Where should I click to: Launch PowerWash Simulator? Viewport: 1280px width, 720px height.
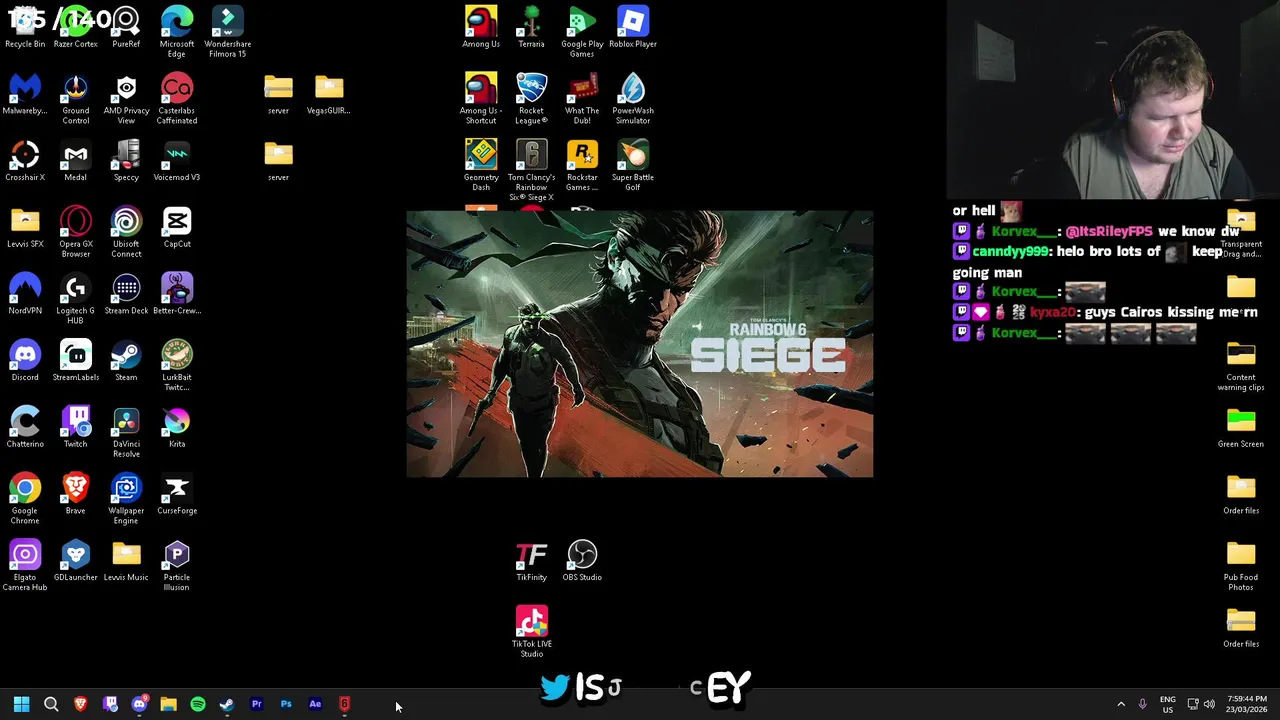click(633, 99)
